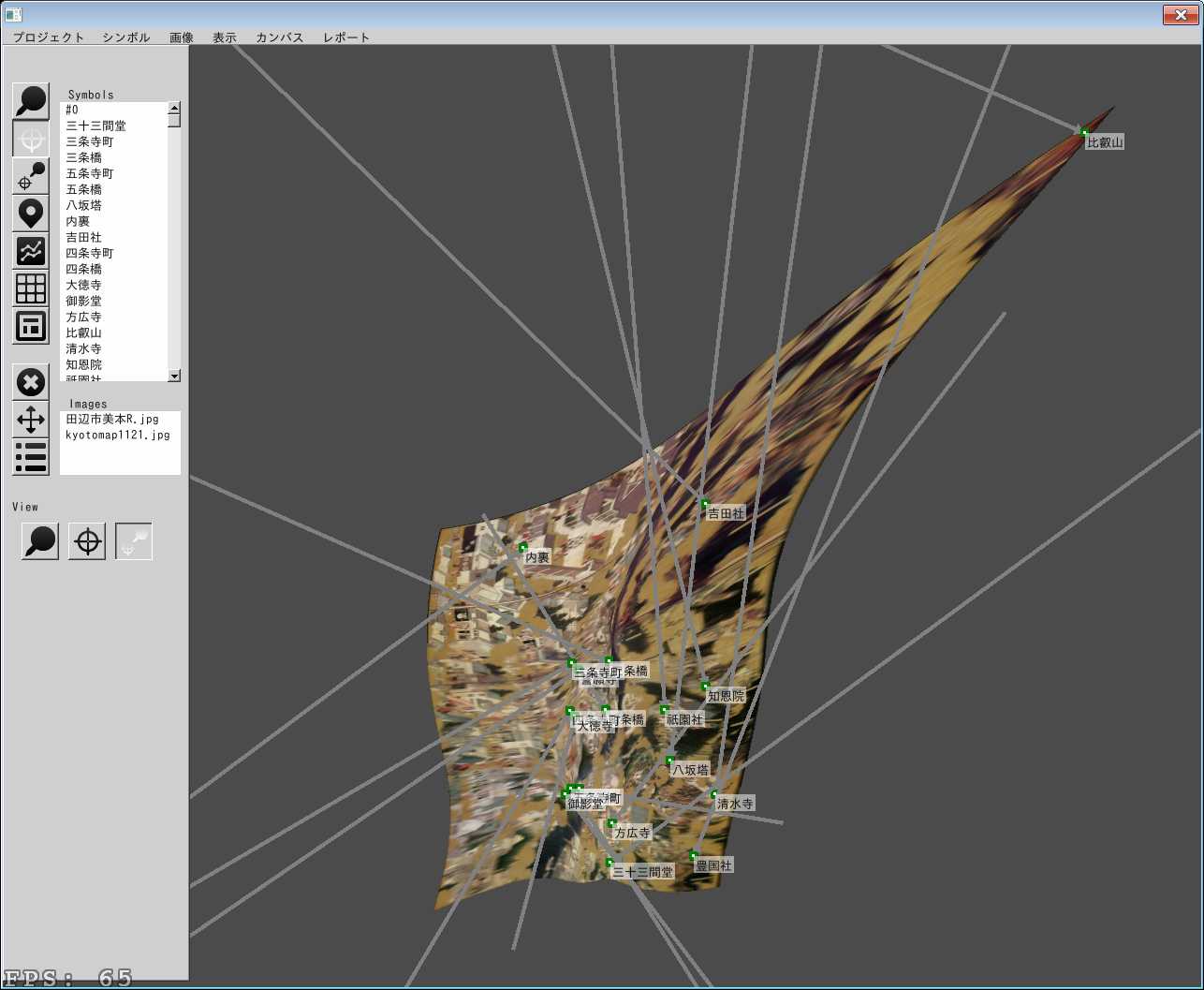1204x990 pixels.
Task: Click the Symbols list scroll-up arrow
Action: 174,107
